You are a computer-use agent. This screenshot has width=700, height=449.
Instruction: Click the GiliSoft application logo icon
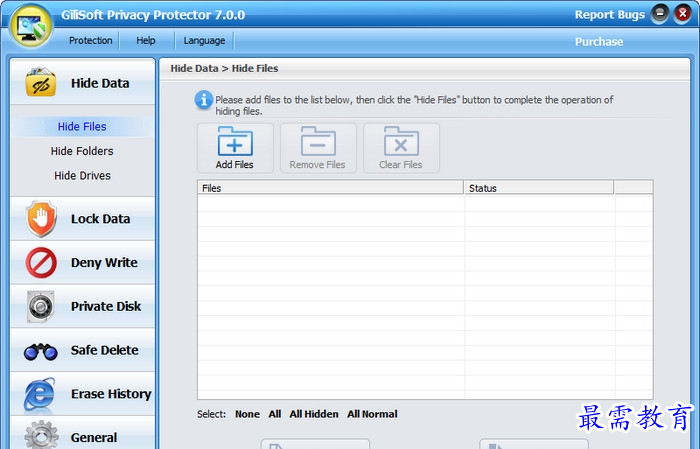click(x=31, y=25)
